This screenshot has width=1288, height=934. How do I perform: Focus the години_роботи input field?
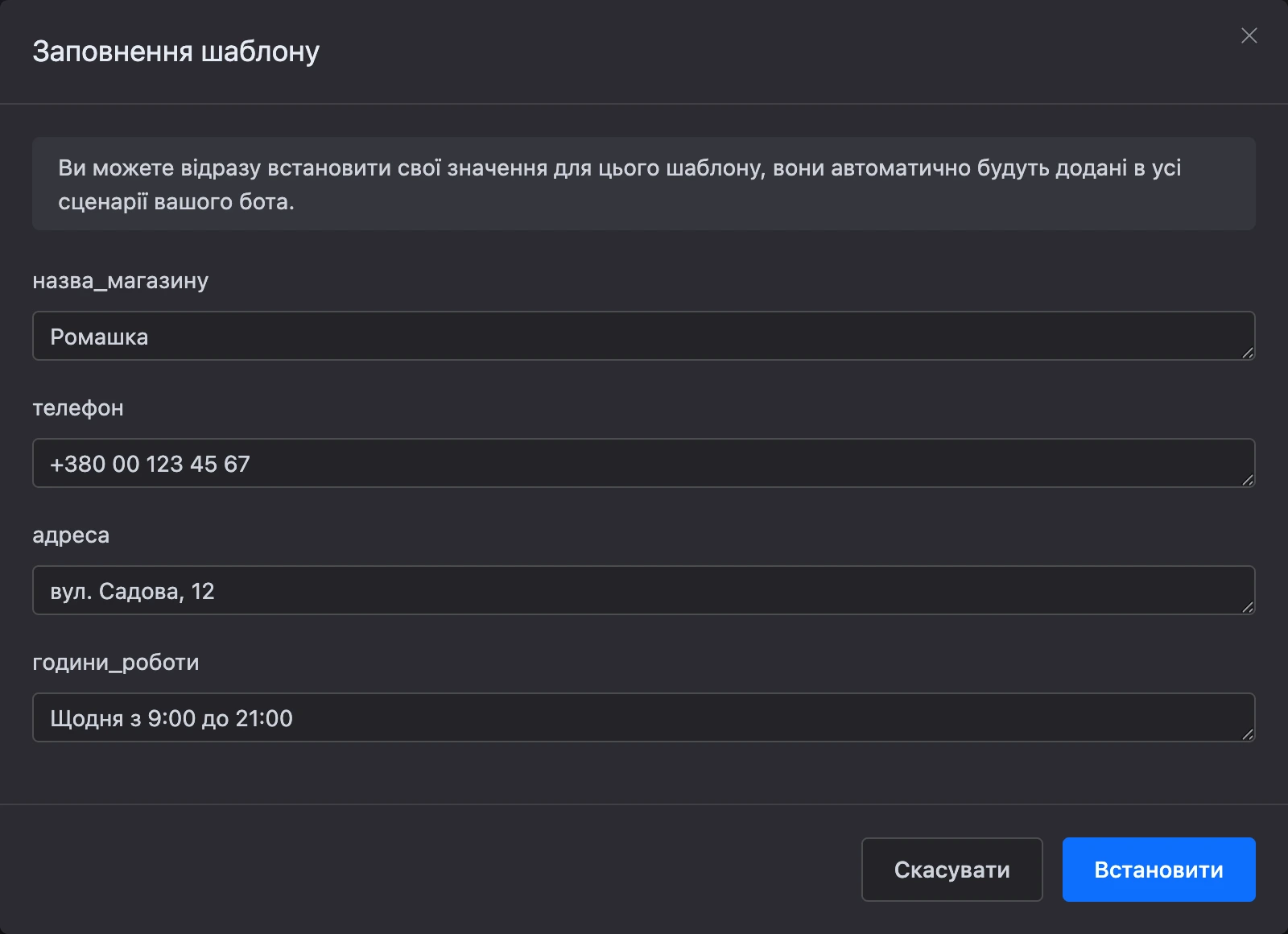pos(644,717)
